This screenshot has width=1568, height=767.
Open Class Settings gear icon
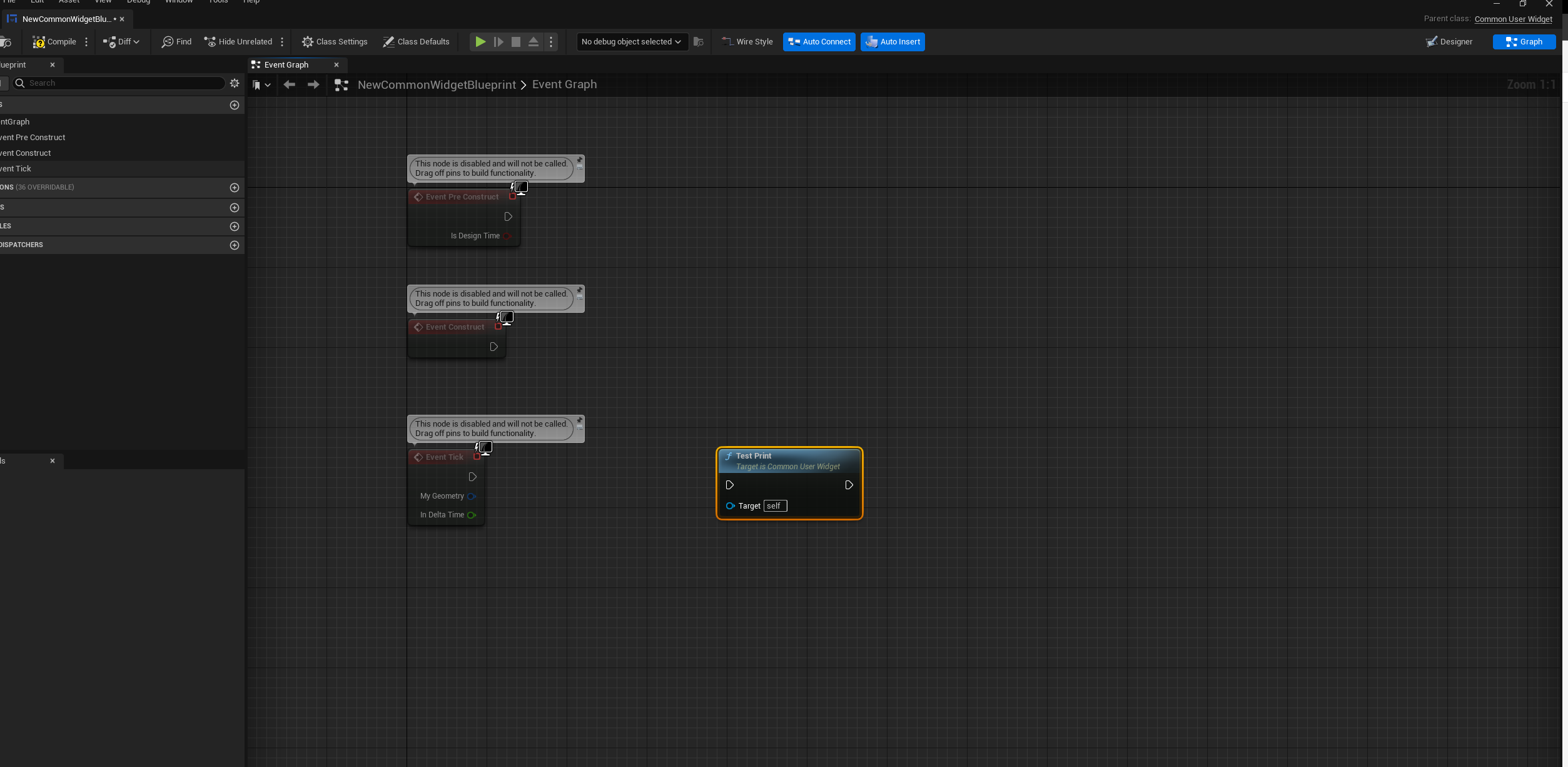[307, 42]
